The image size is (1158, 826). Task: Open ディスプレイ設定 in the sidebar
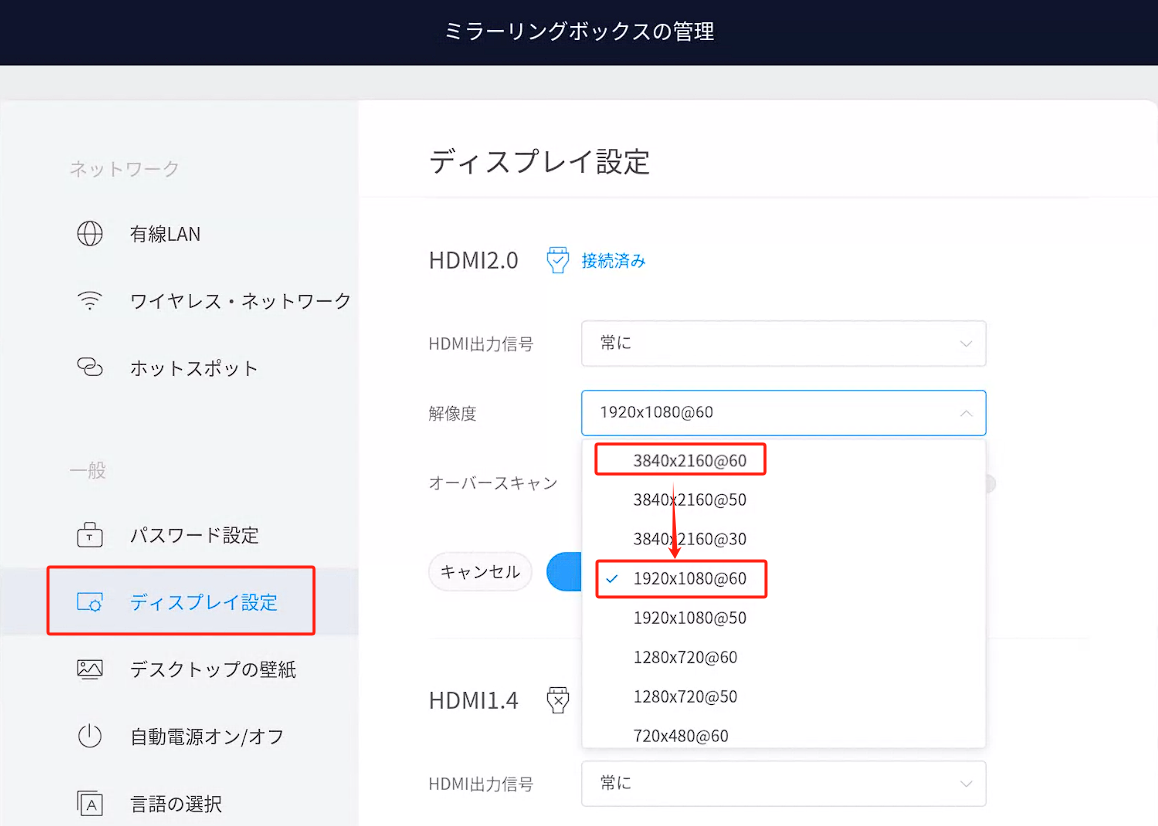(203, 602)
